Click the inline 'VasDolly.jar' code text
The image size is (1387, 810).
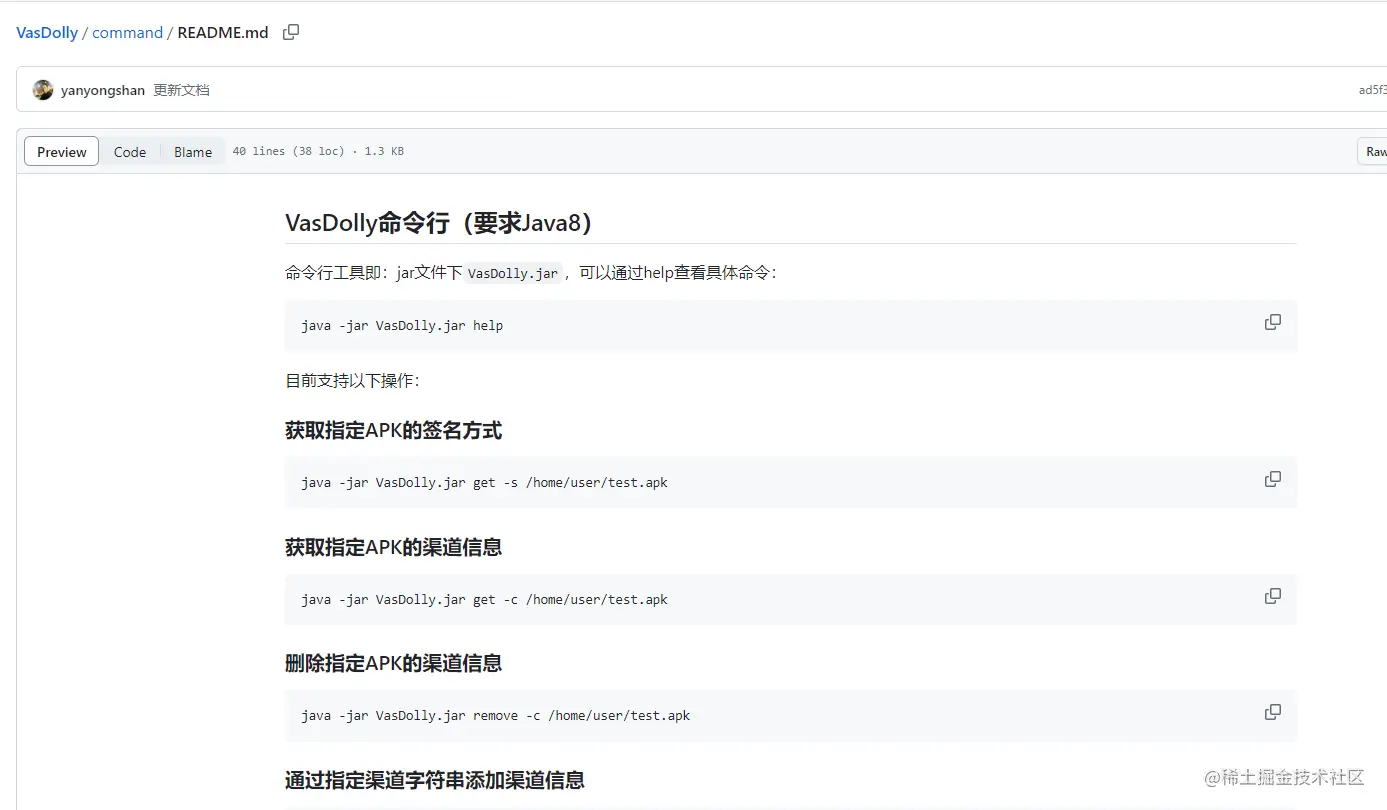tap(513, 273)
